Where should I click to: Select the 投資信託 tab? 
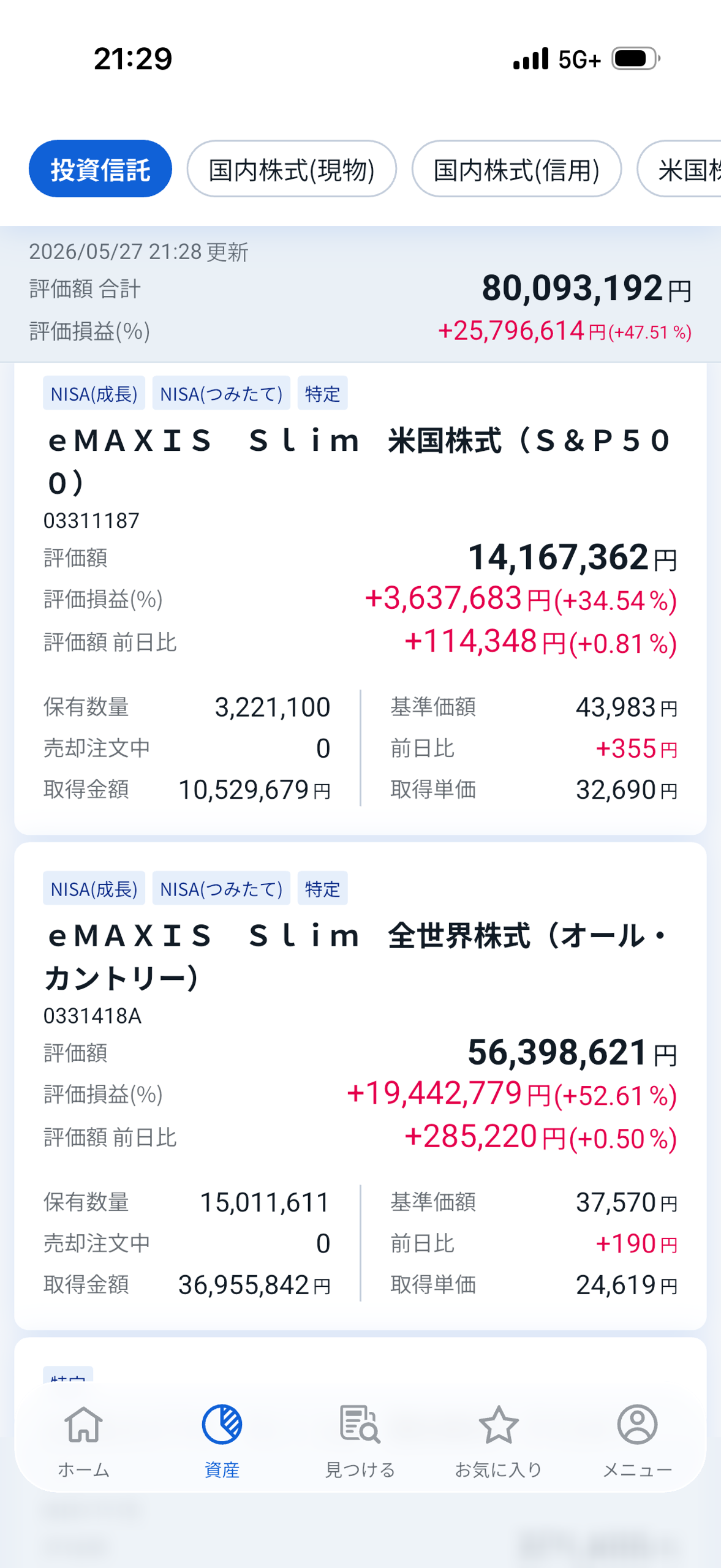coord(100,169)
